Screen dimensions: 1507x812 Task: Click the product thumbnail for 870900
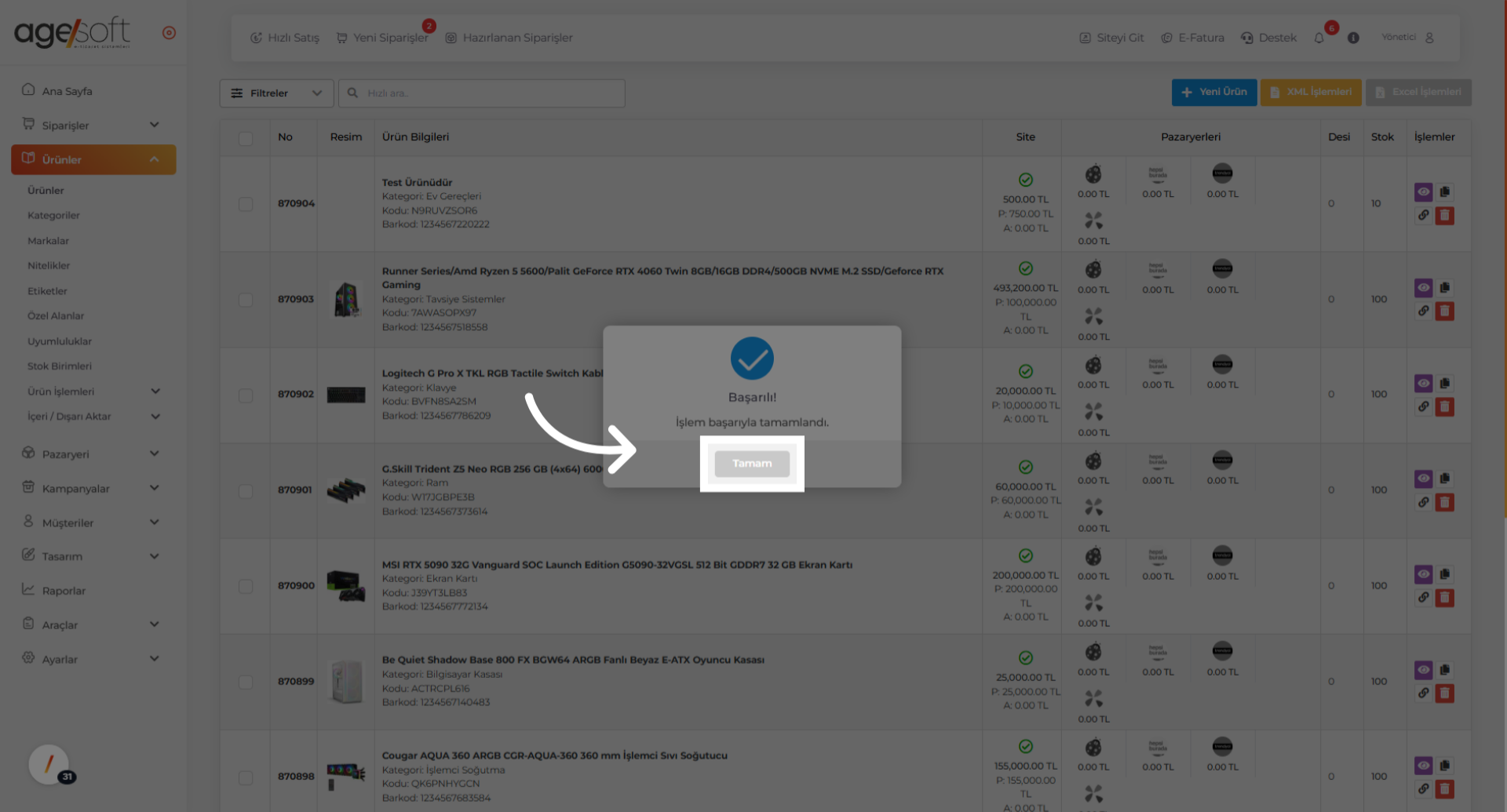click(346, 586)
